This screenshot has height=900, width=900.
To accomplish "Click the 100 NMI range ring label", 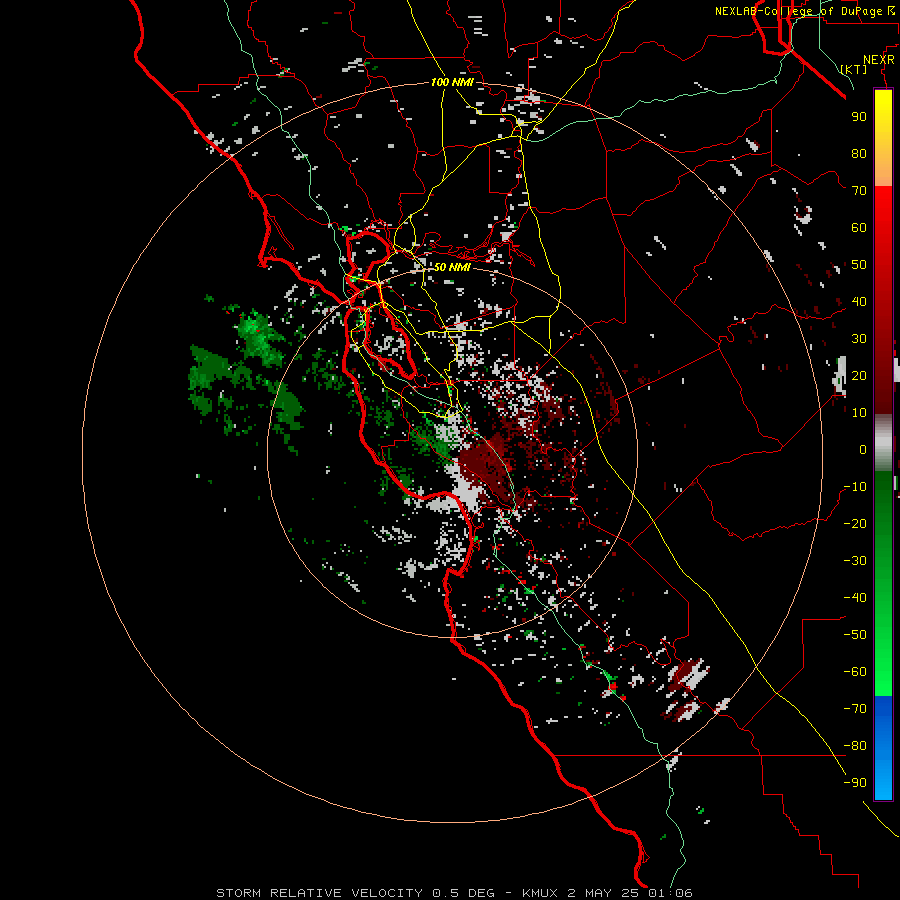I will pyautogui.click(x=452, y=82).
